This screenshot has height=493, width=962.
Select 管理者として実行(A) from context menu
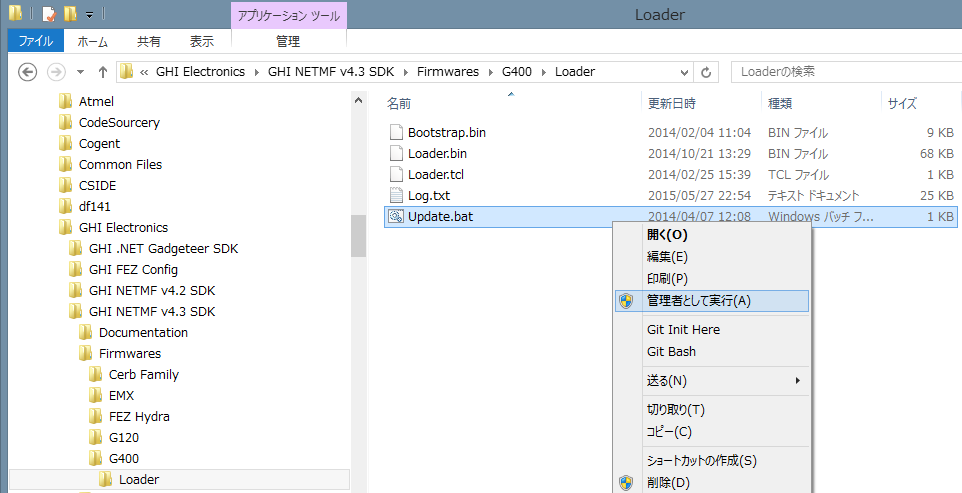click(x=698, y=301)
